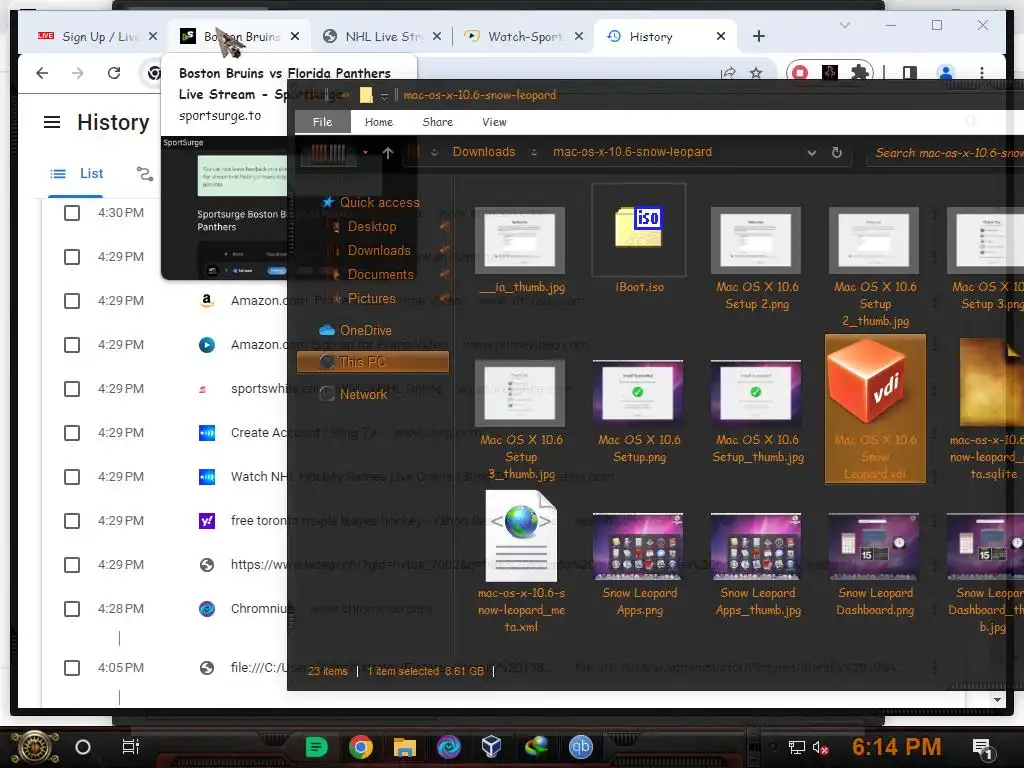Open the notification center icon
This screenshot has height=768, width=1024.
tap(983, 748)
